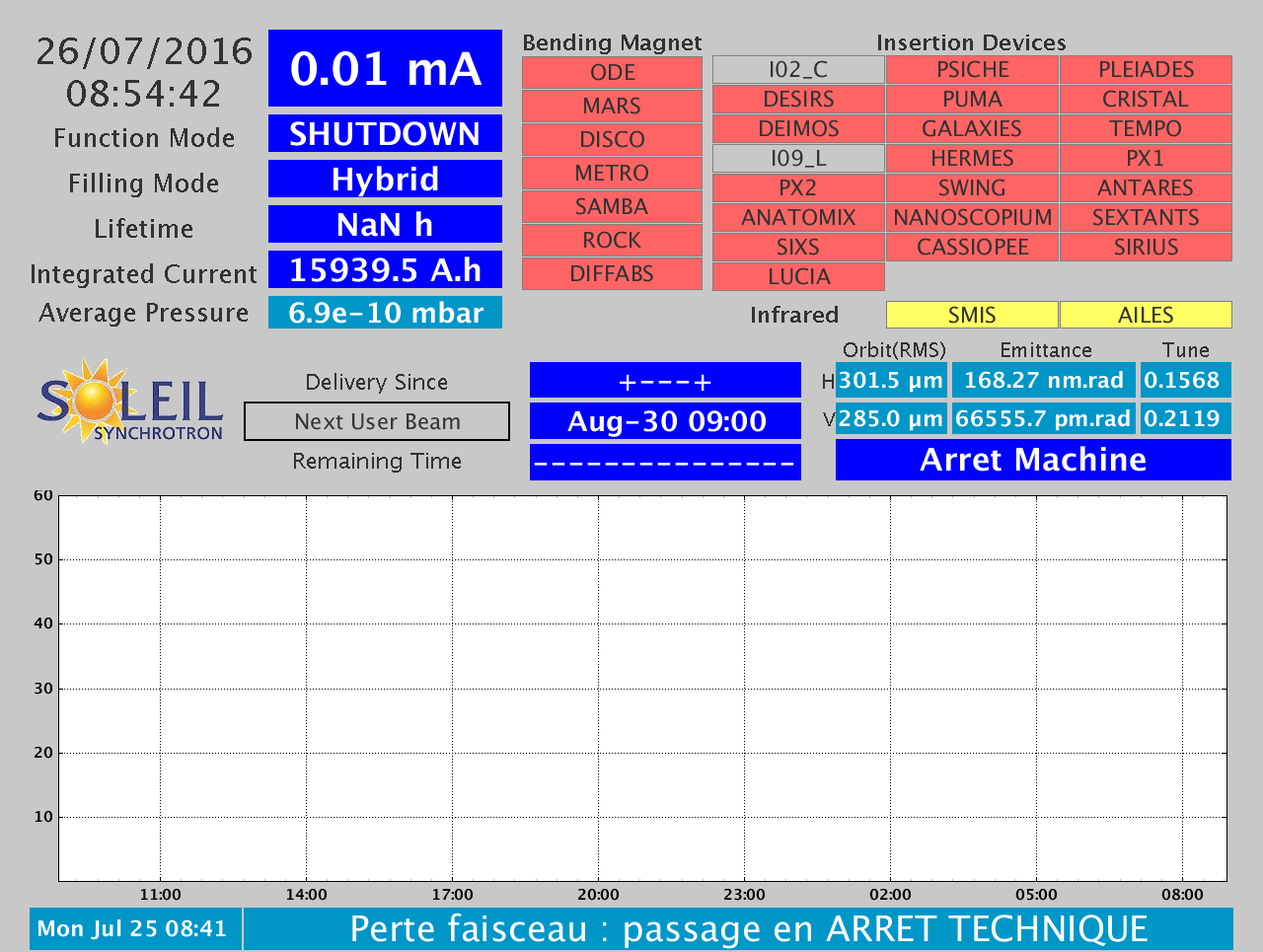This screenshot has height=952, width=1263.
Task: Click the 11:00 time axis label
Action: click(x=160, y=895)
